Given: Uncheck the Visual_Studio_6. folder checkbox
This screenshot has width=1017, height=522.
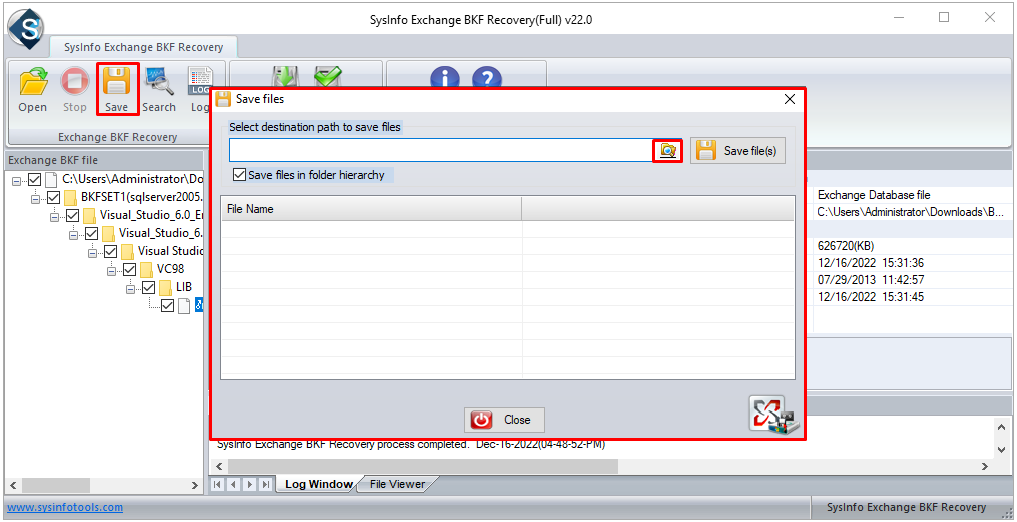Looking at the screenshot, I should [x=91, y=233].
